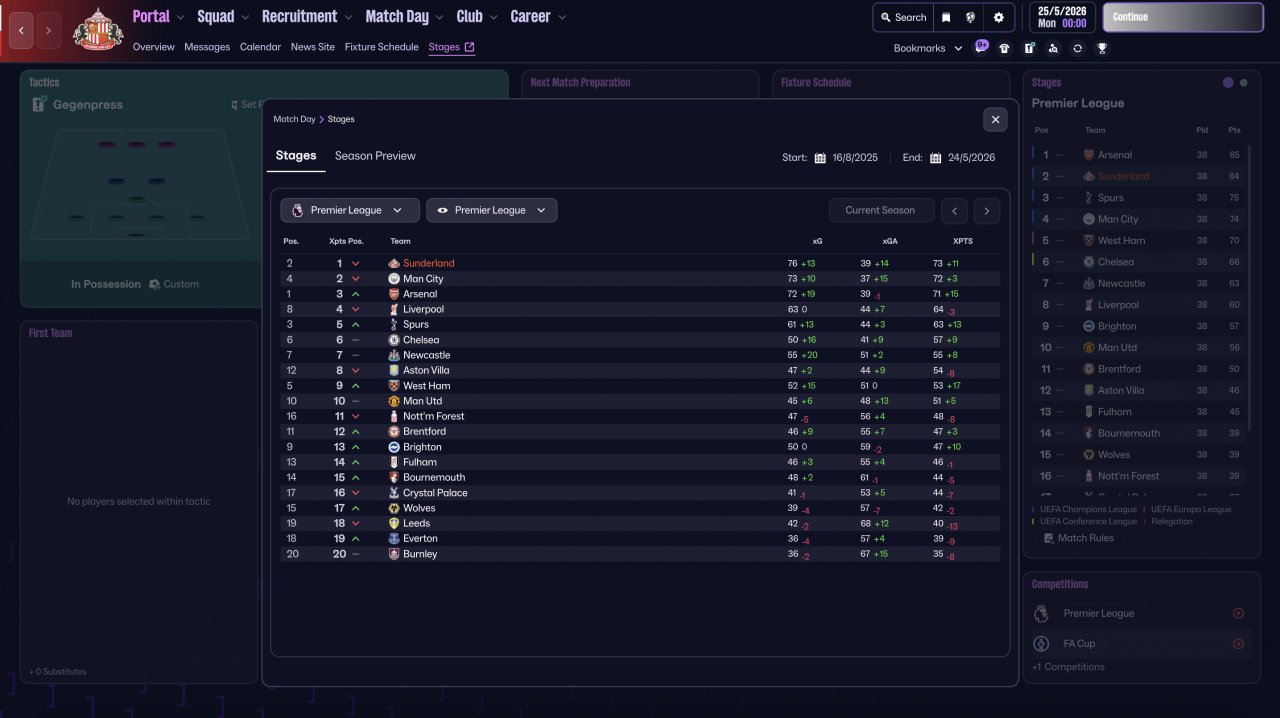Go back with the left arrow button
This screenshot has height=718, width=1280.
(22, 31)
